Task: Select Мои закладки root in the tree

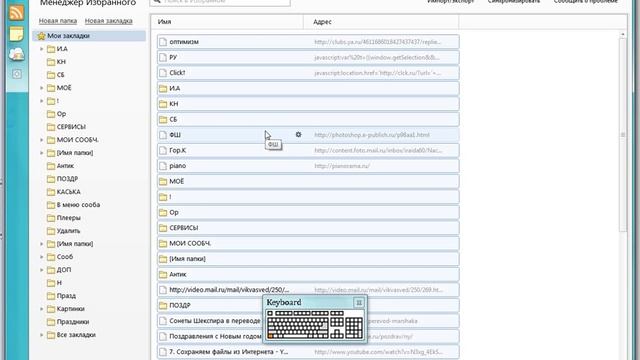Action: pos(89,36)
